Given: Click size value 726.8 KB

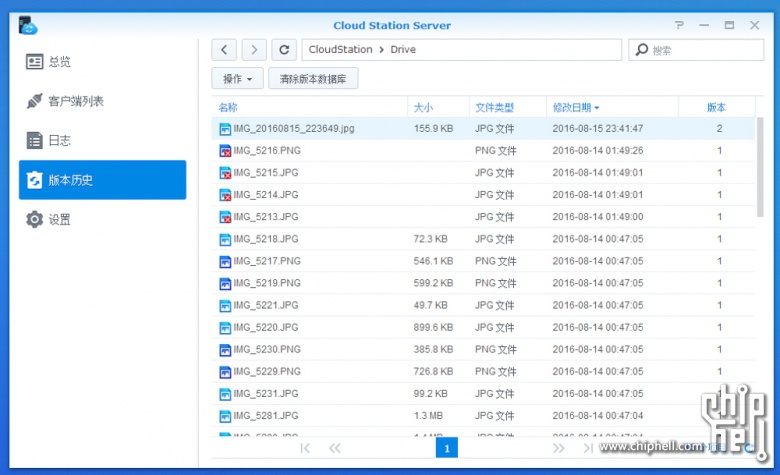Looking at the screenshot, I should point(433,372).
